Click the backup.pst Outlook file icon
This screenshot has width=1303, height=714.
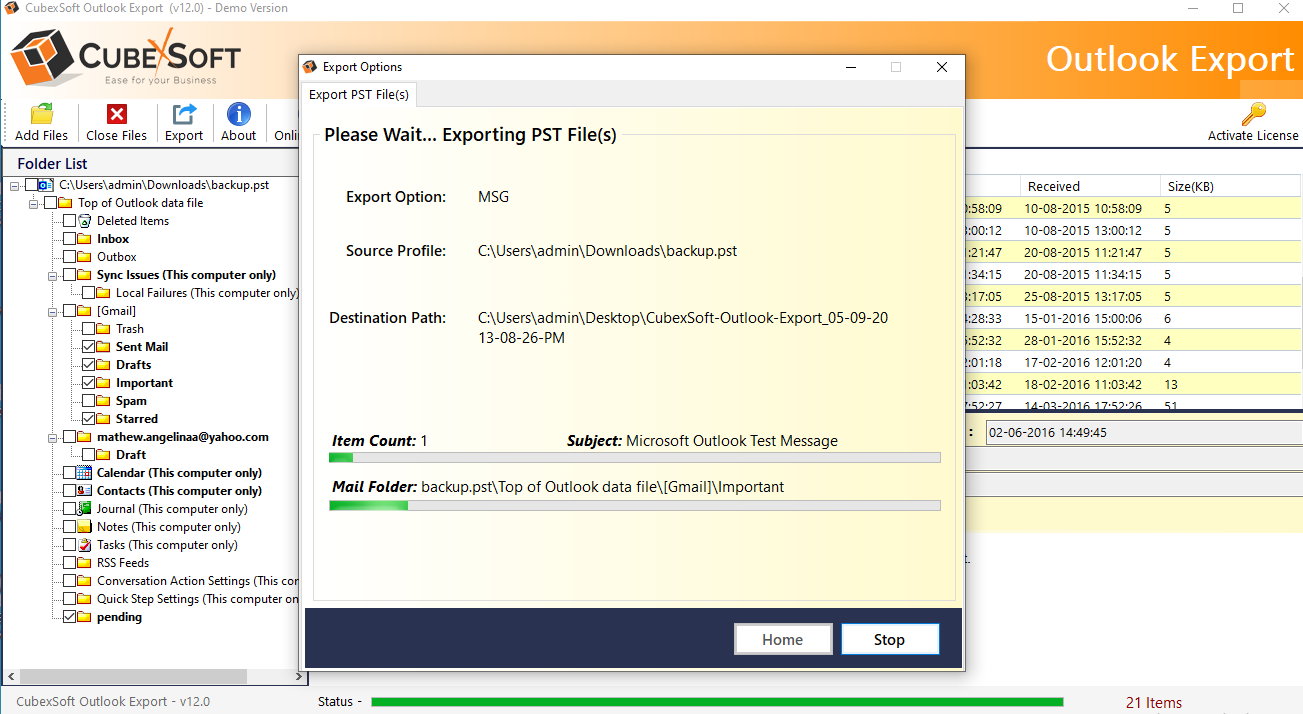47,185
